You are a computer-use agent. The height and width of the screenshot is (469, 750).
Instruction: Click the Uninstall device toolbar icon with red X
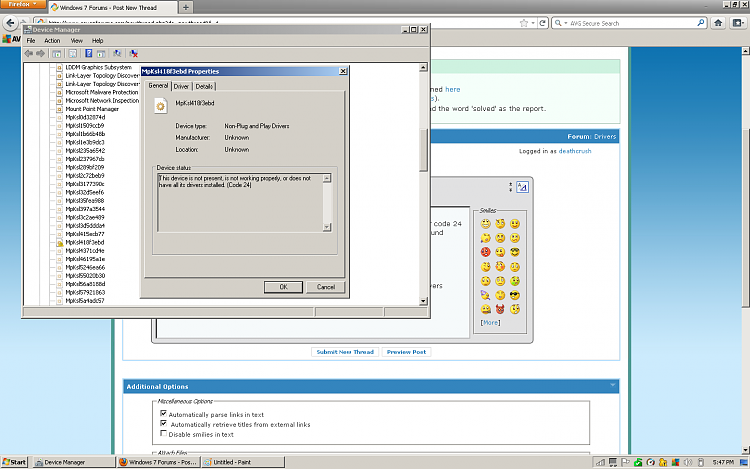133,54
